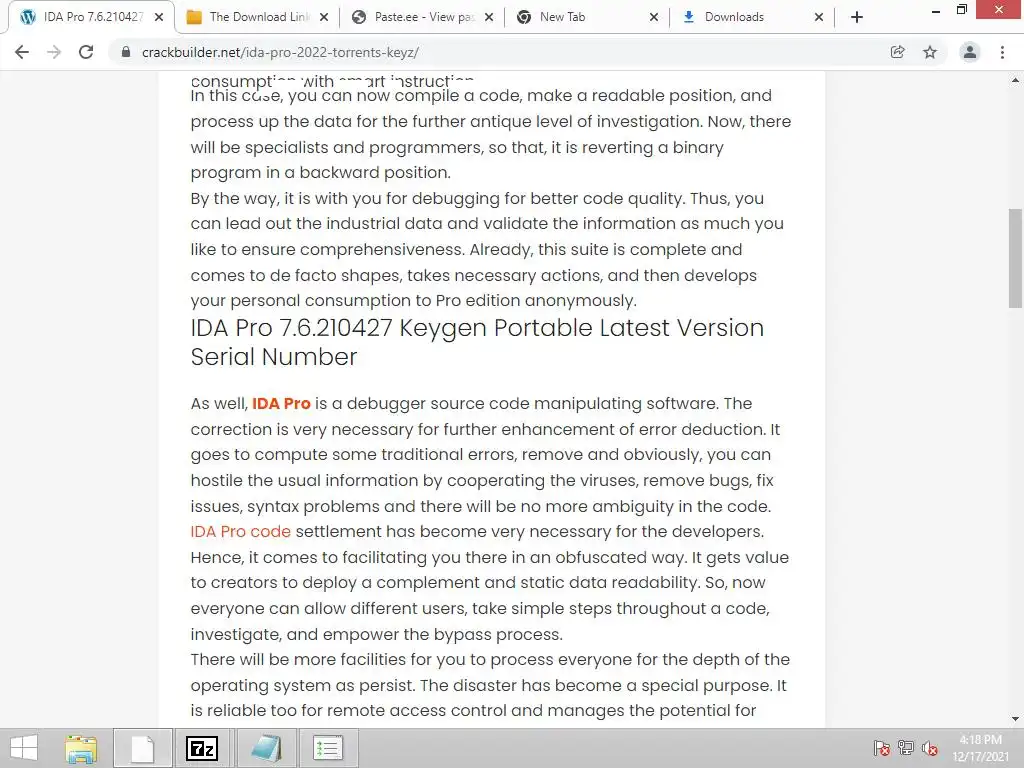This screenshot has width=1024, height=768.
Task: Open the checklist icon taskbar app
Action: pyautogui.click(x=327, y=748)
